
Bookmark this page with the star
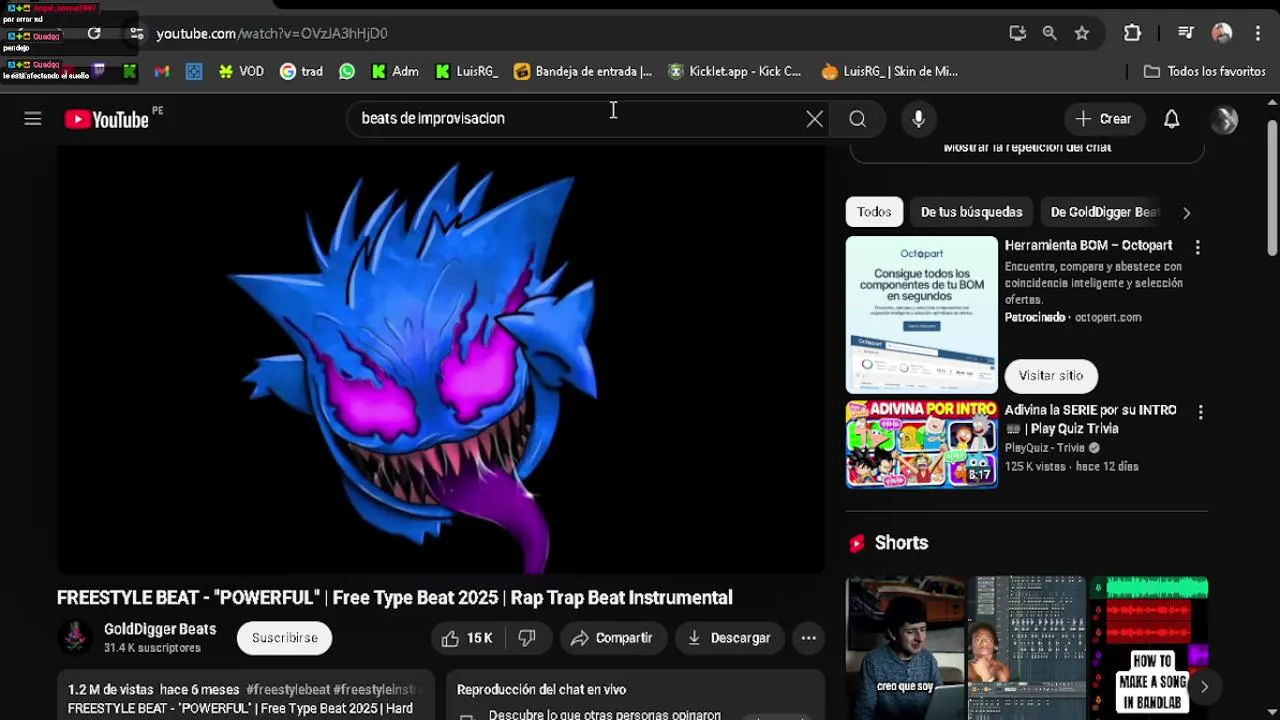pos(1081,33)
